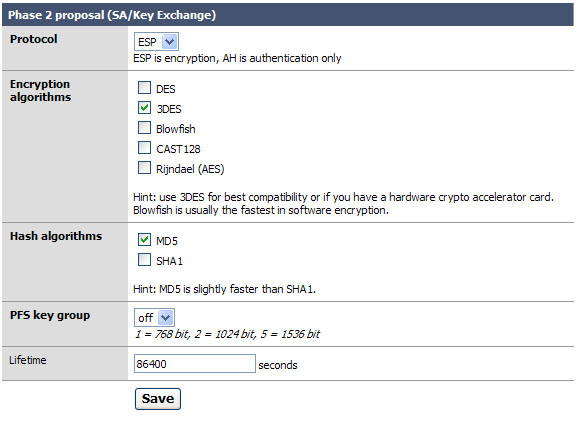Screen dimensions: 583x422
Task: Select the CAST128 encryption option
Action: tap(144, 148)
